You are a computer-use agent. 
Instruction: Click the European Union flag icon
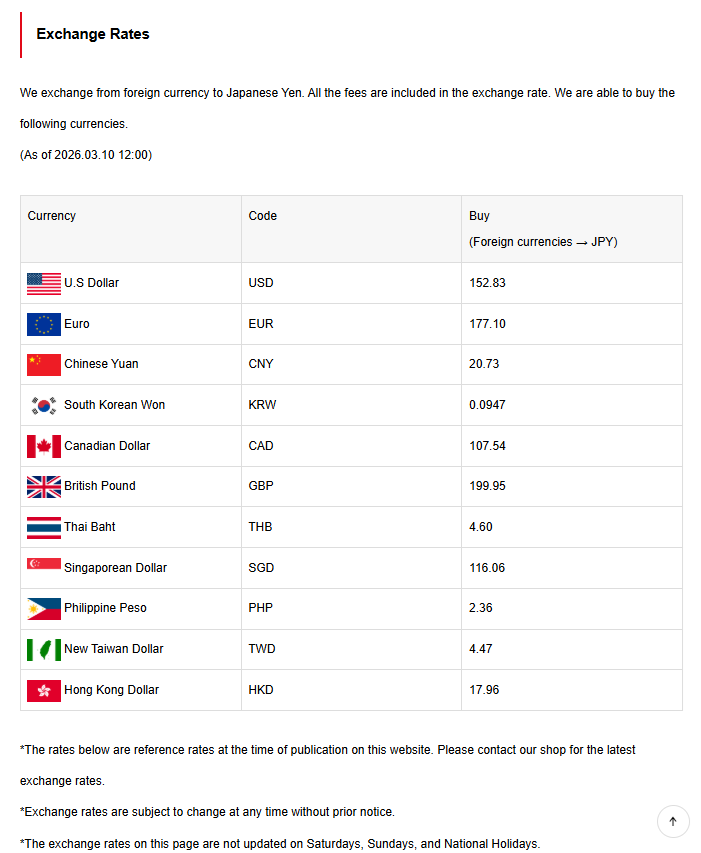[x=44, y=324]
